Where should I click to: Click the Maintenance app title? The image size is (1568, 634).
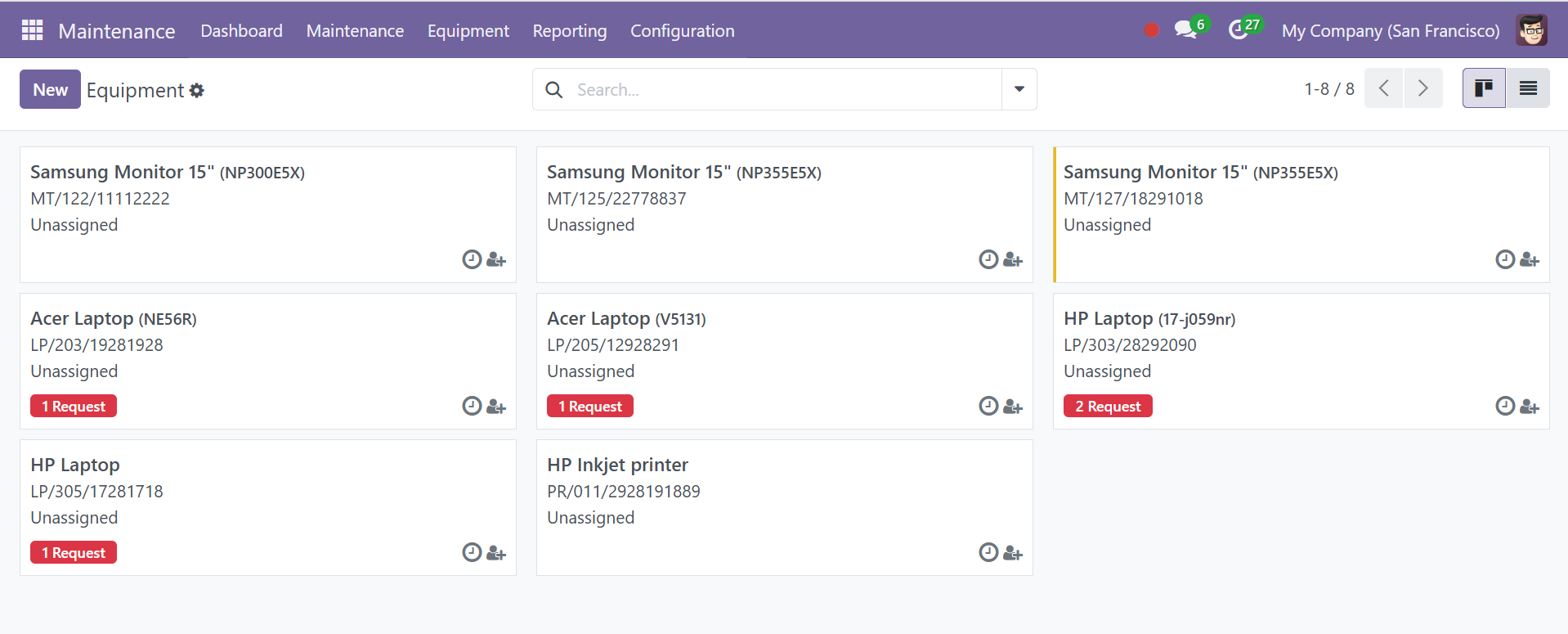click(x=117, y=31)
